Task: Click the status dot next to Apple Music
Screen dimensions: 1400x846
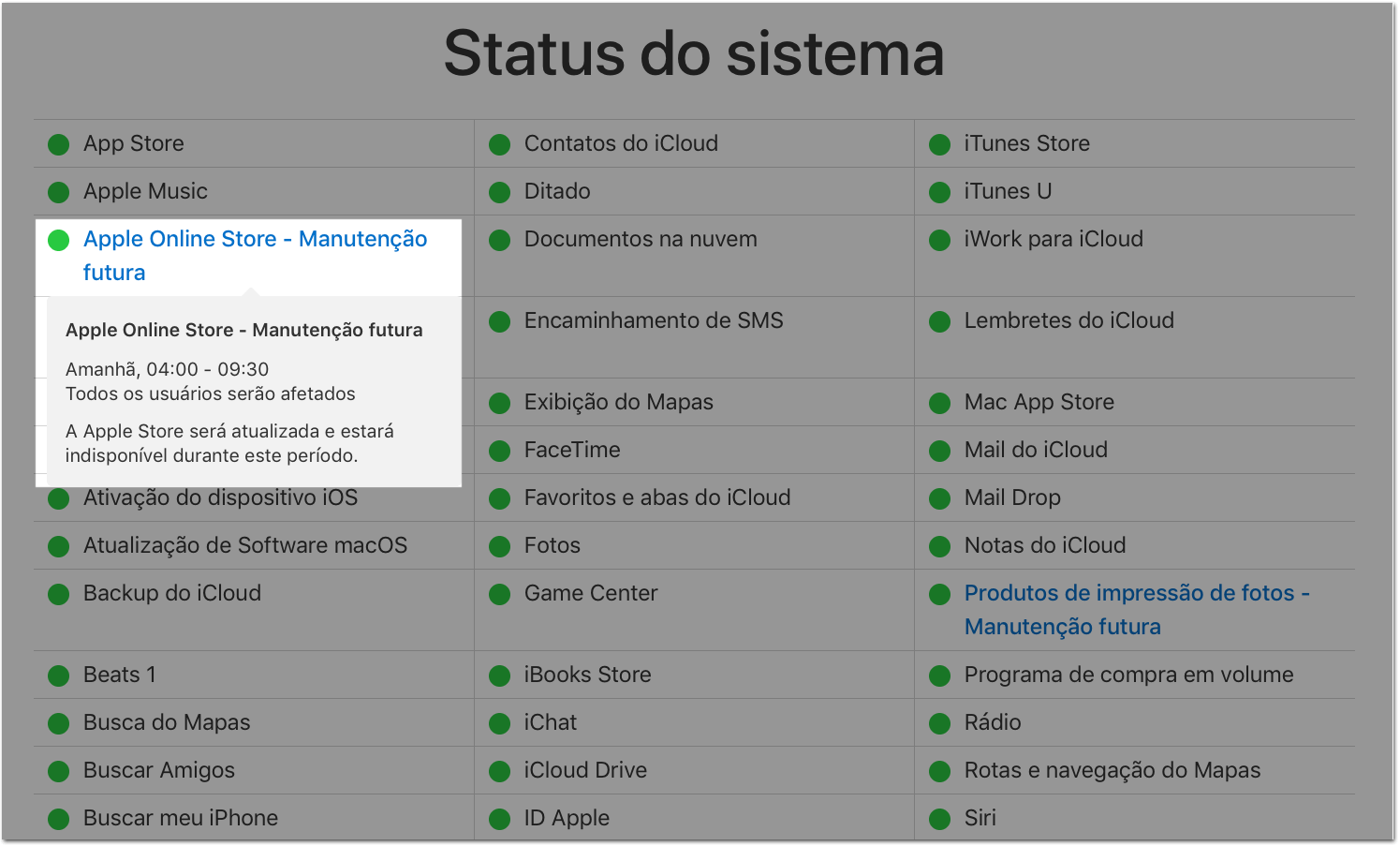Action: [x=59, y=192]
